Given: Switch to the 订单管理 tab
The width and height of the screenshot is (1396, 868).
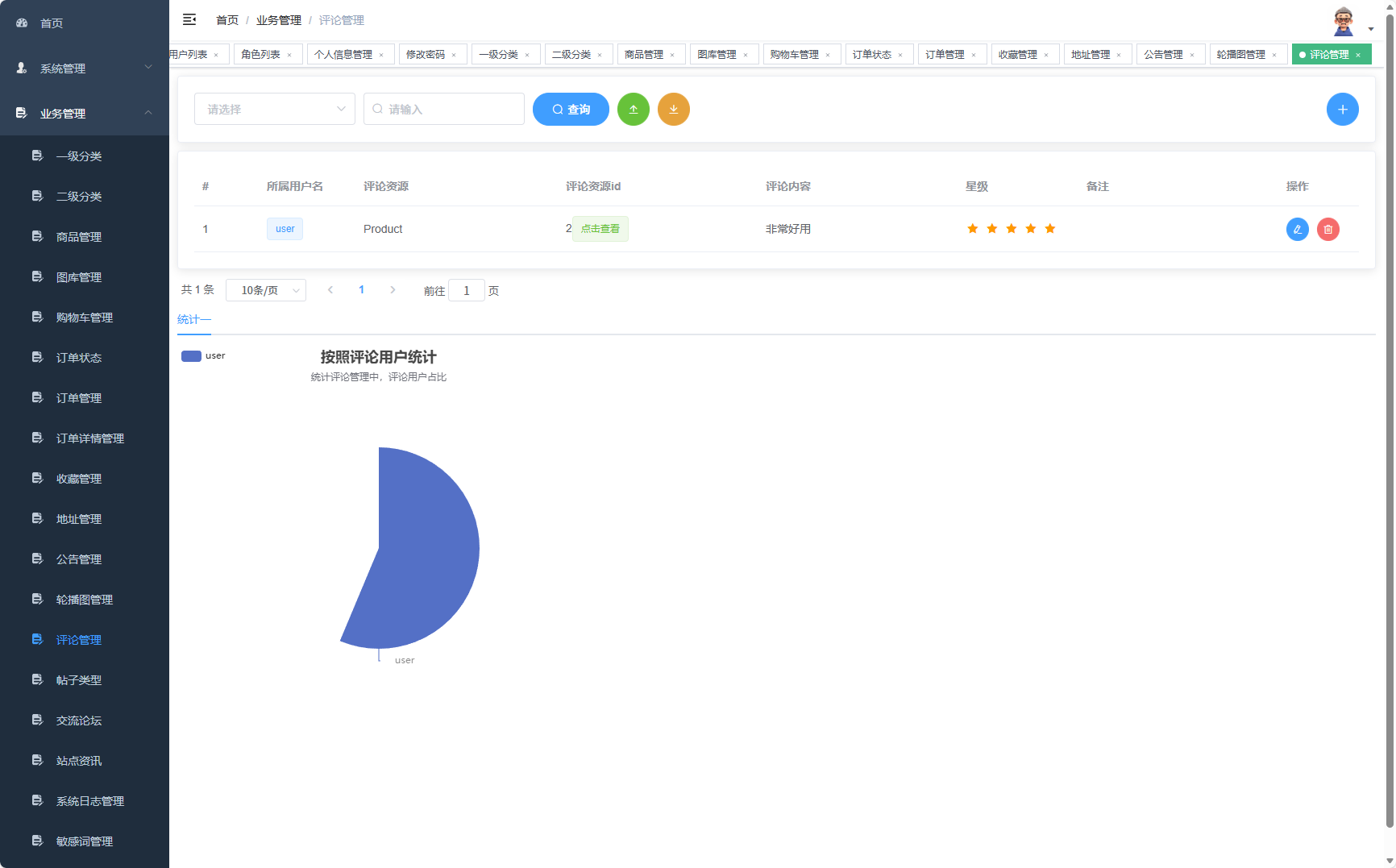Looking at the screenshot, I should (945, 55).
